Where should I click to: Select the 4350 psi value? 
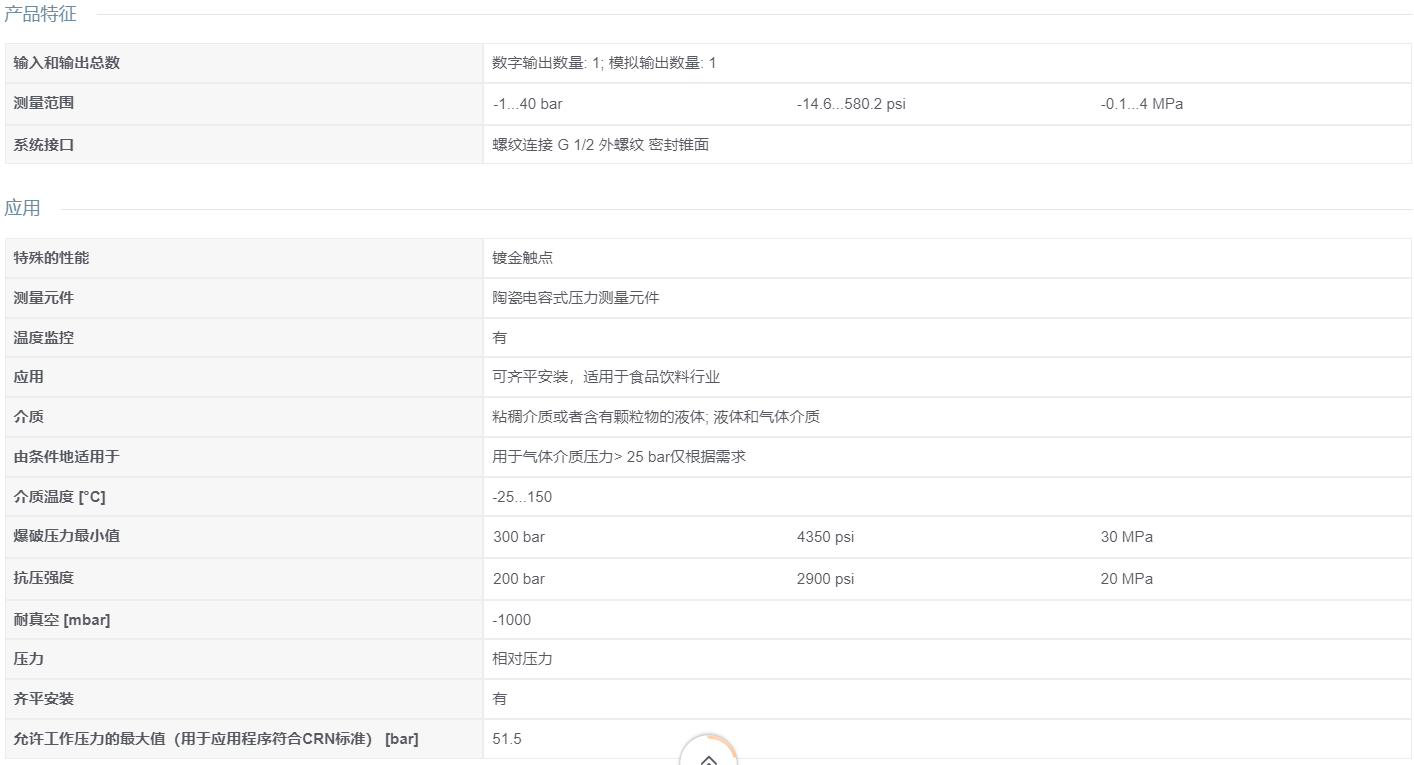(826, 537)
